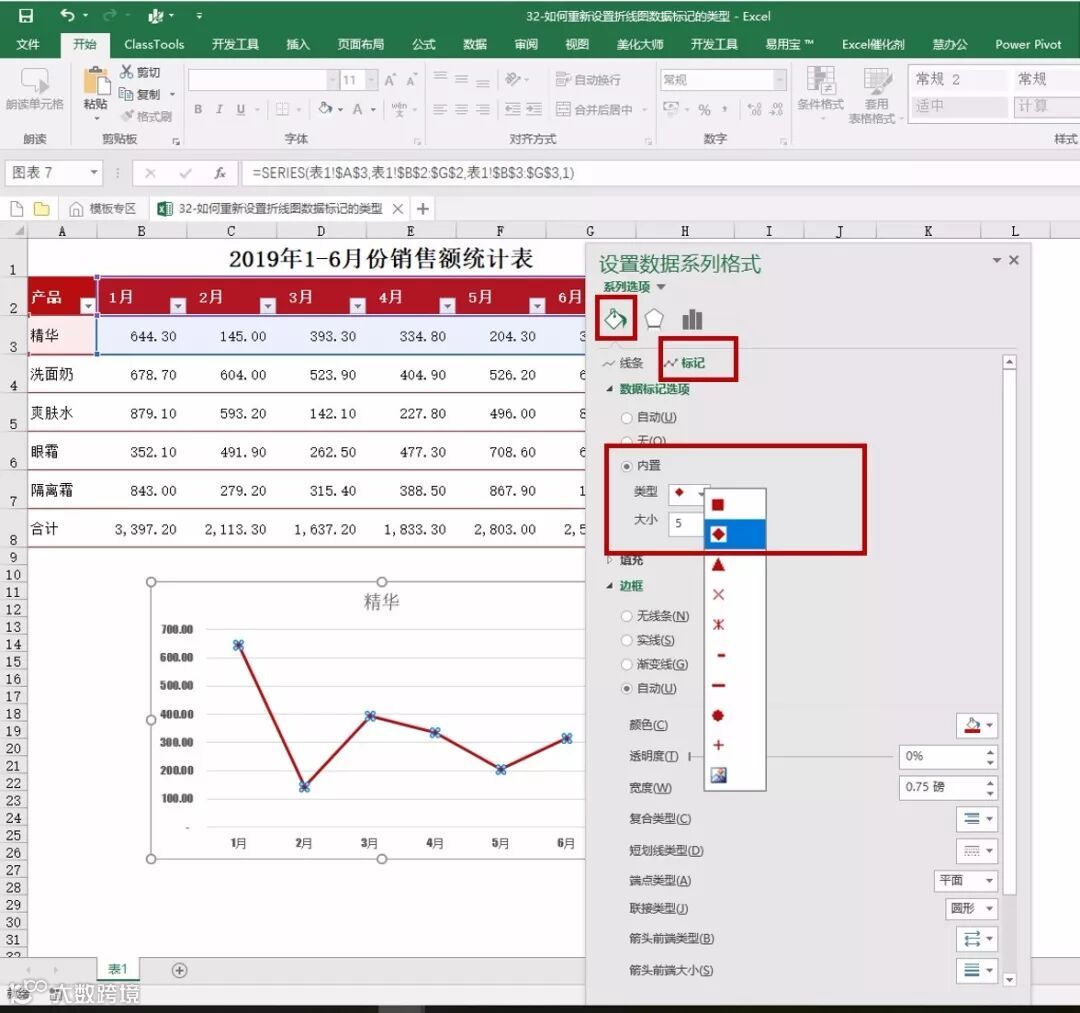
Task: Select Gradient line (渐变线) border radio button
Action: [x=626, y=665]
